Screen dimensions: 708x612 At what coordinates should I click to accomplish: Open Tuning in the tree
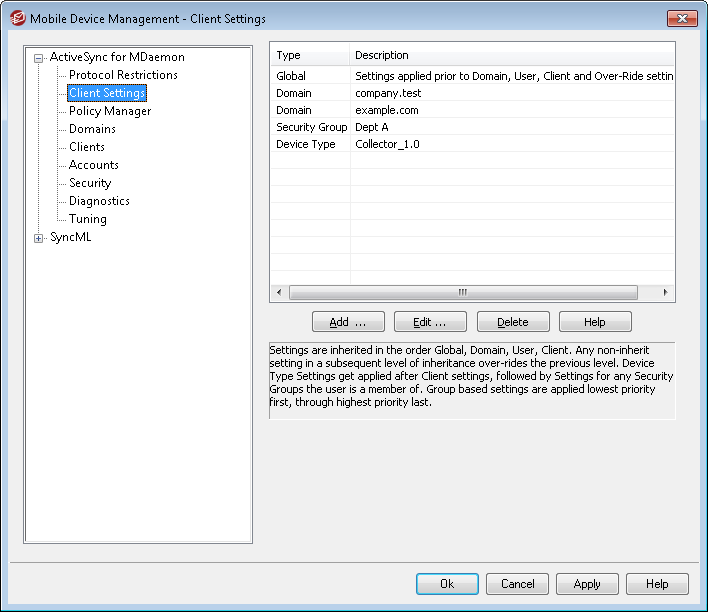[x=88, y=220]
